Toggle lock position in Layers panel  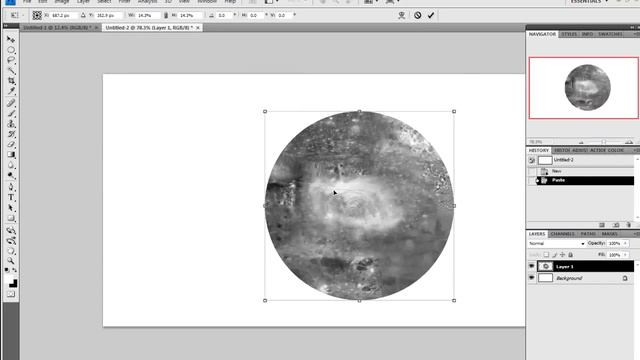562,255
